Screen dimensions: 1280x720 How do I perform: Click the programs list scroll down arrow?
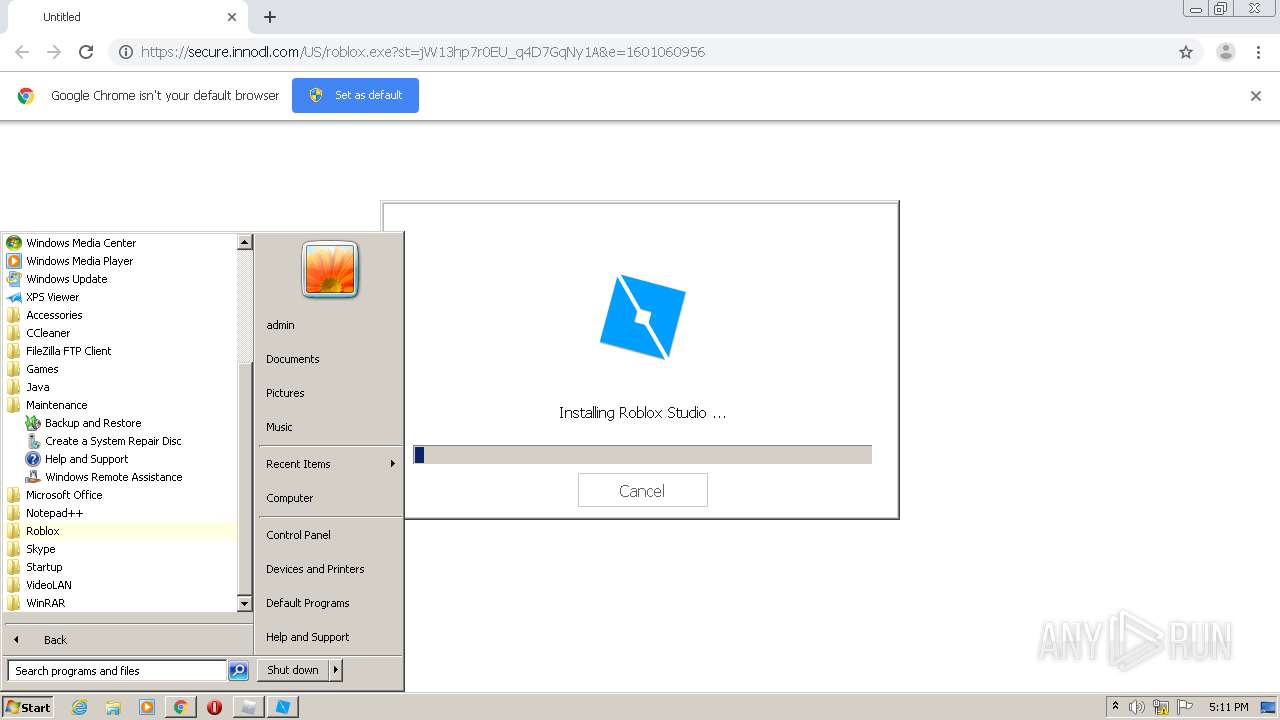[x=244, y=604]
